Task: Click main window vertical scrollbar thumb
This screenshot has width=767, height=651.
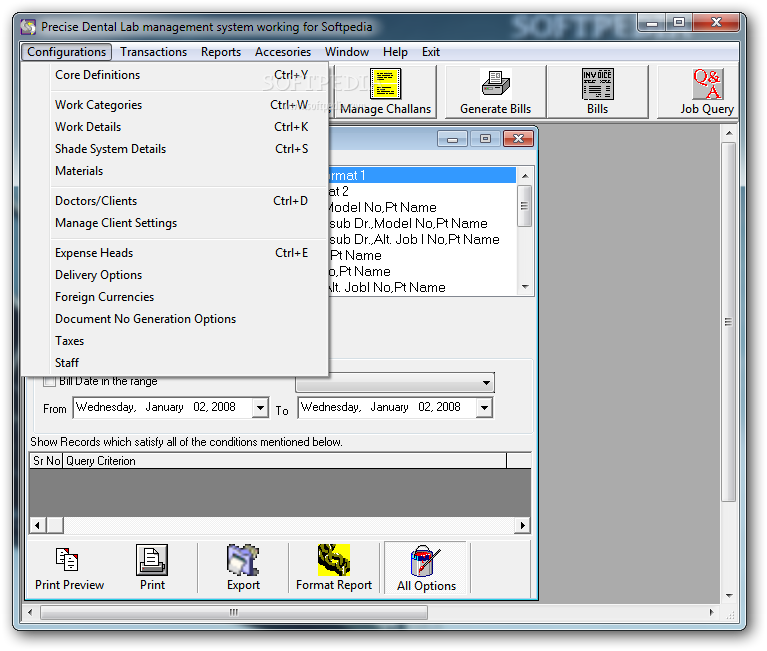Action: 728,322
